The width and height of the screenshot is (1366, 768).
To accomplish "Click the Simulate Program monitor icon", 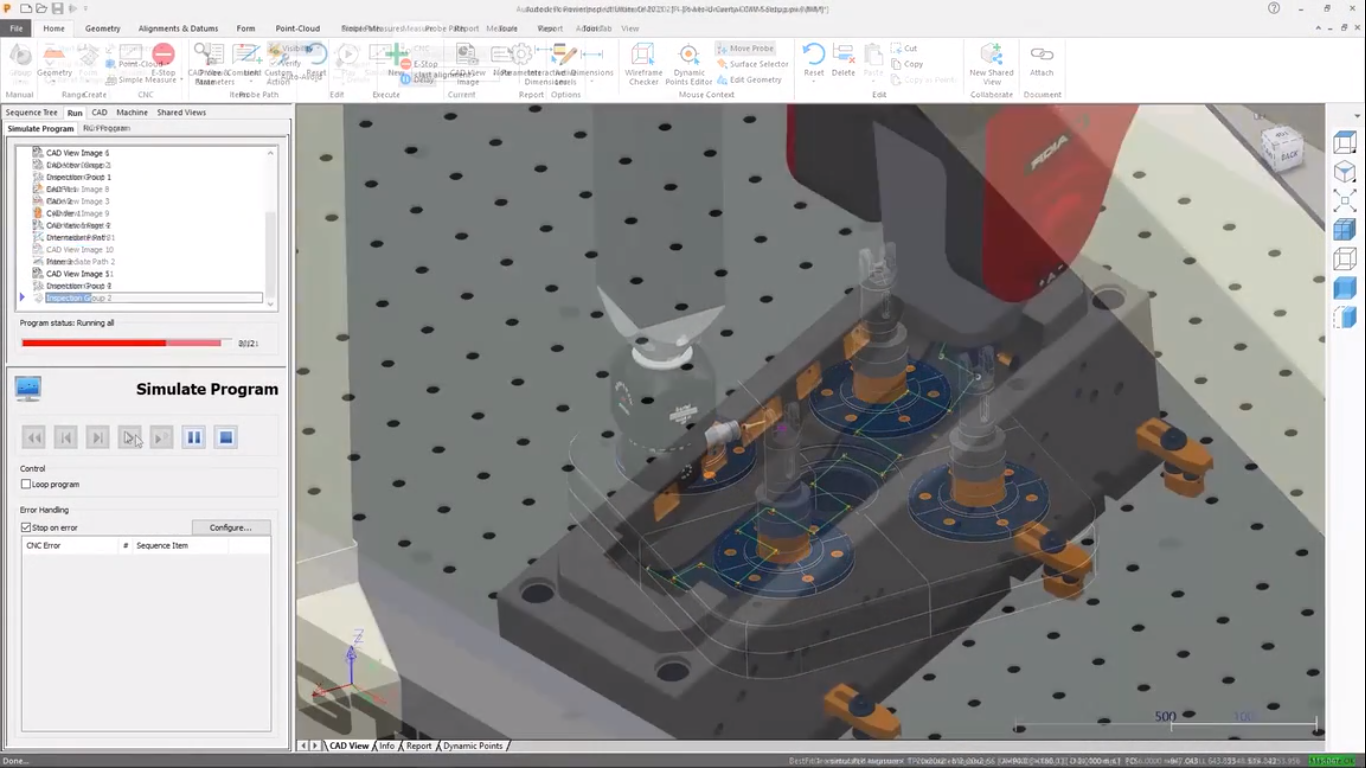I will [28, 389].
